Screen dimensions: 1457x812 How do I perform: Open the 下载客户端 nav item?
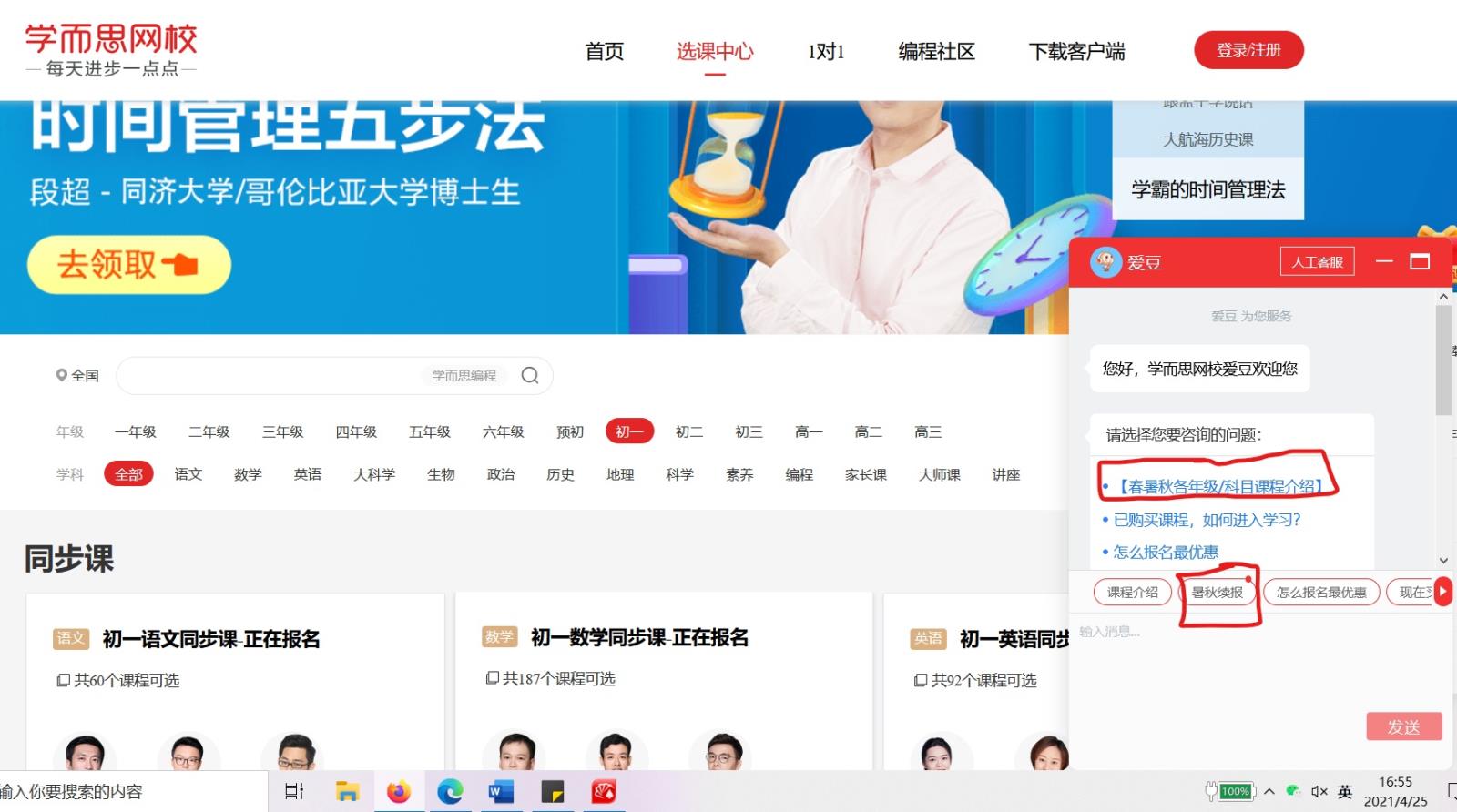(x=1077, y=51)
